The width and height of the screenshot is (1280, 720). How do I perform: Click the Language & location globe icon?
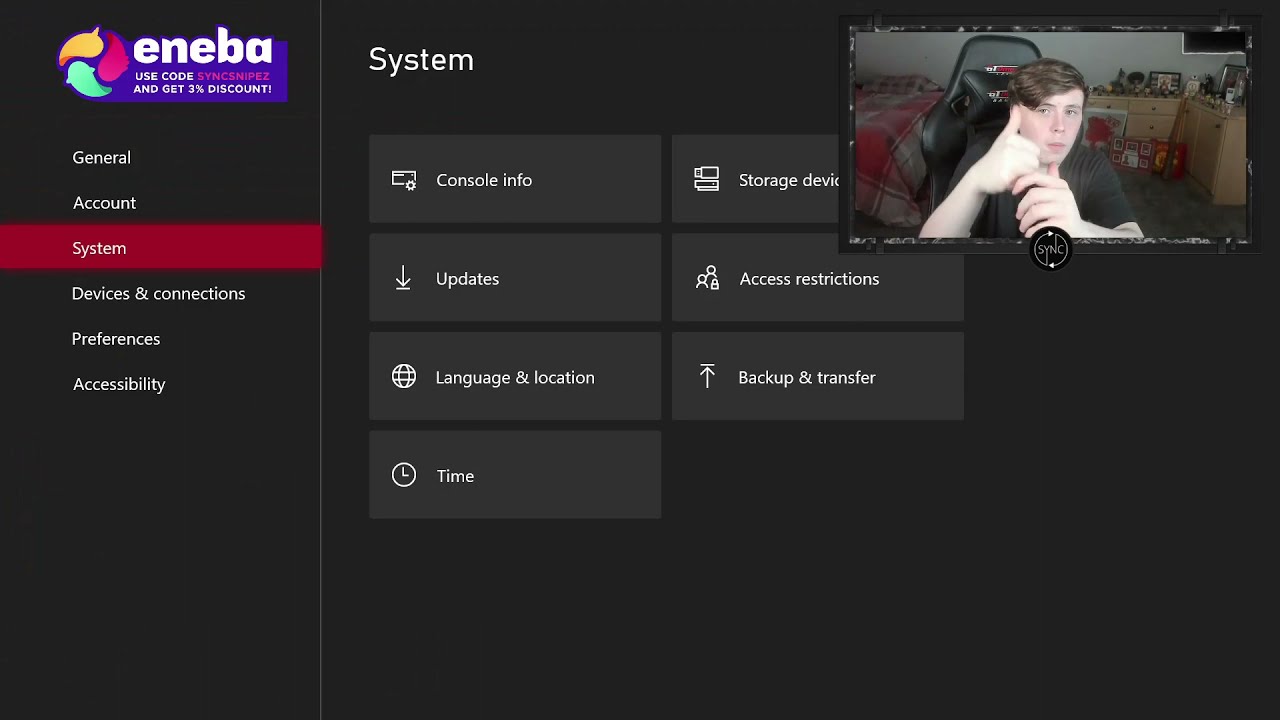tap(404, 376)
